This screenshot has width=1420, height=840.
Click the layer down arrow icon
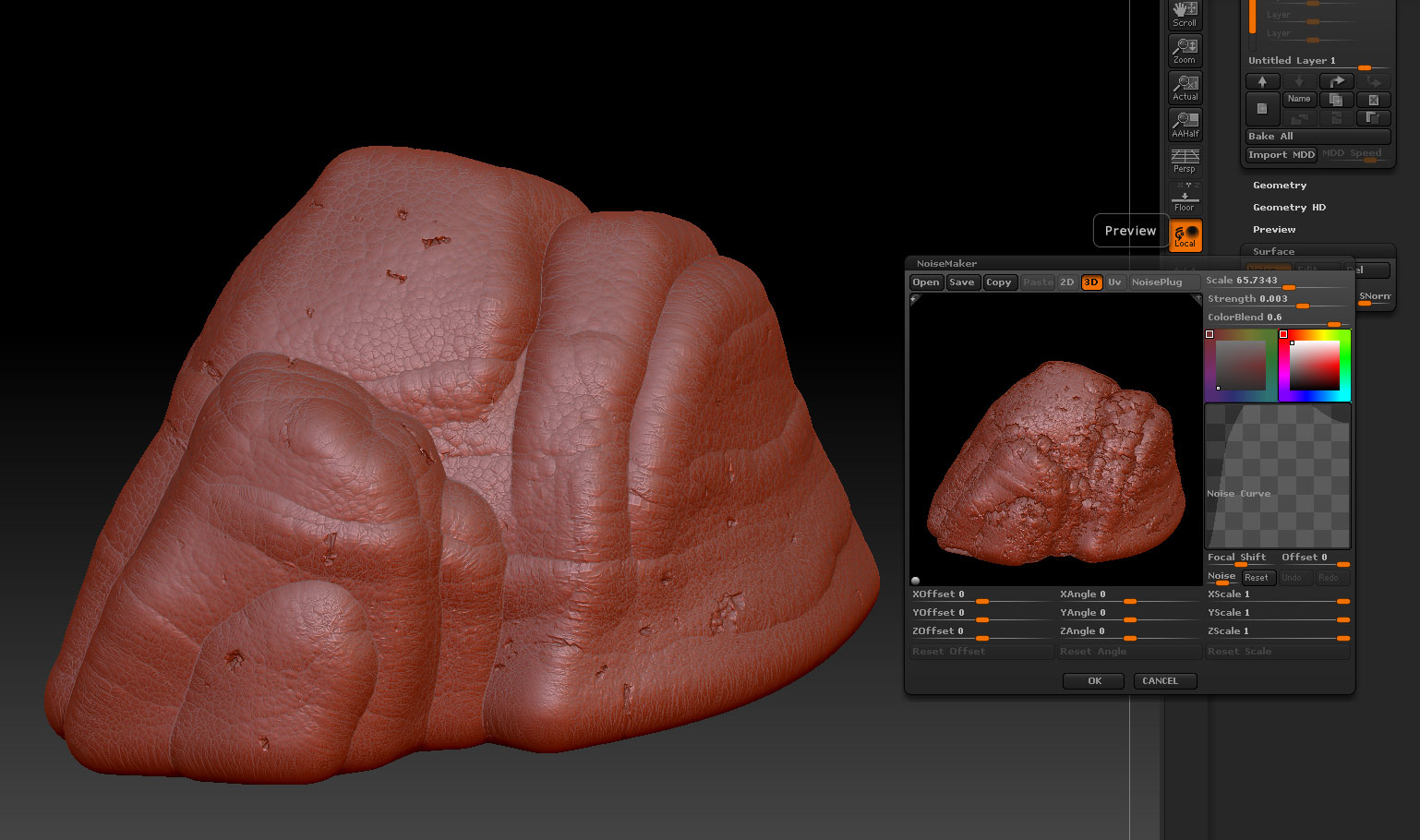pos(1299,81)
